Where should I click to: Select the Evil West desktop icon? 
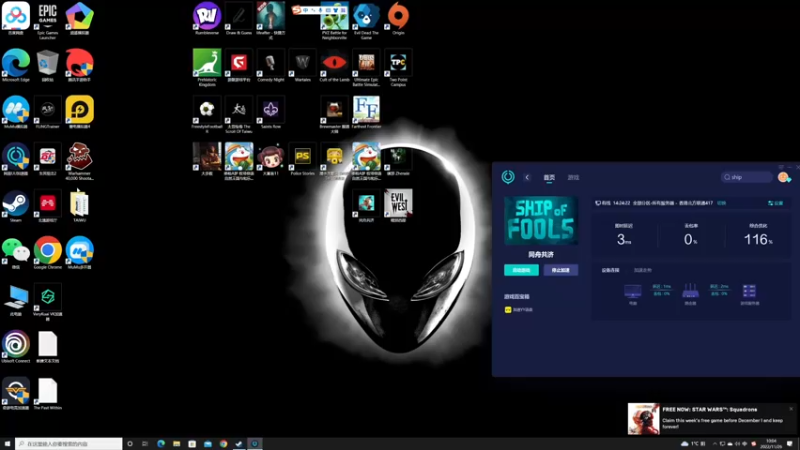[x=398, y=206]
